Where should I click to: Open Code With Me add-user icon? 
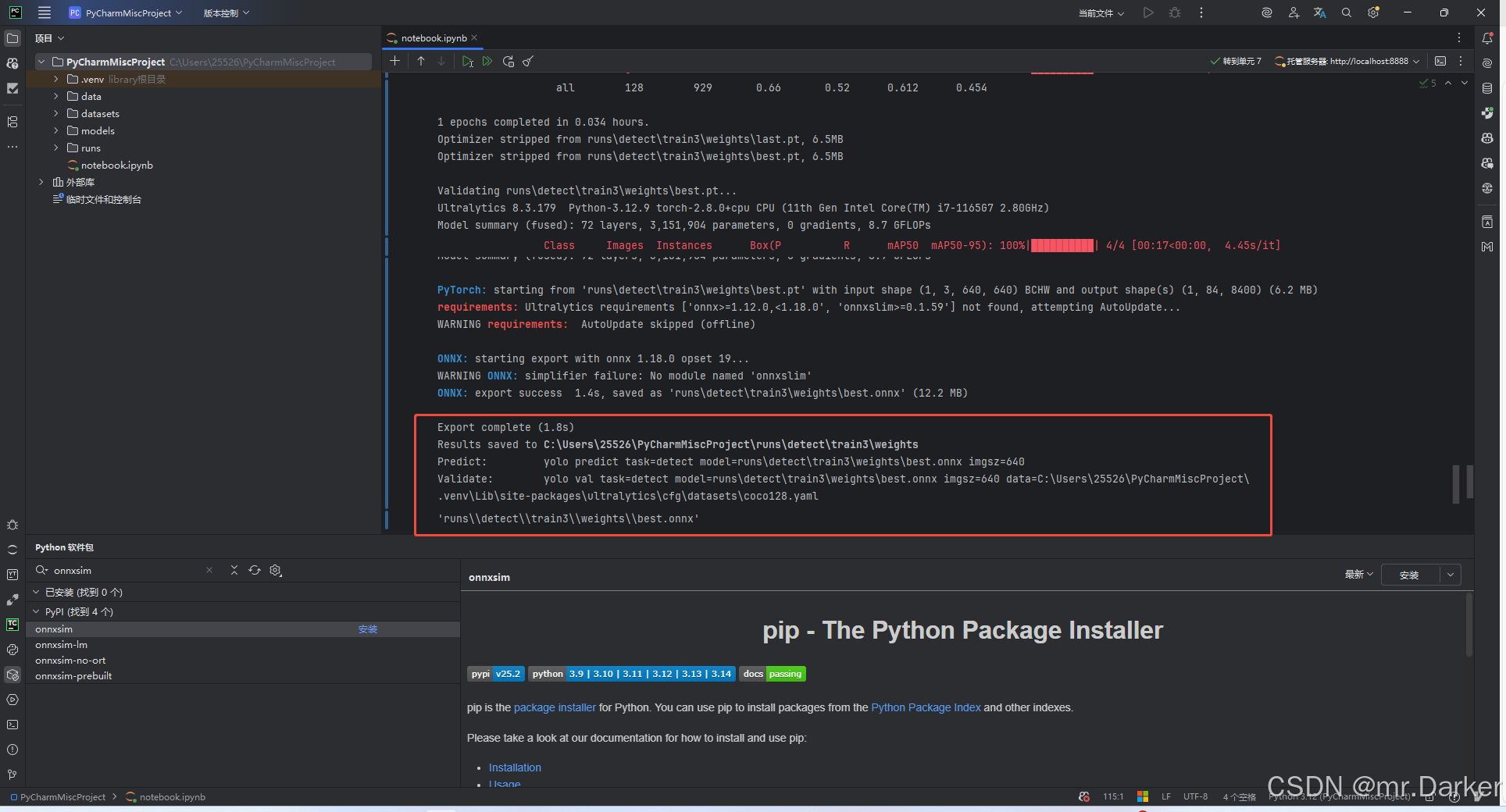1294,12
